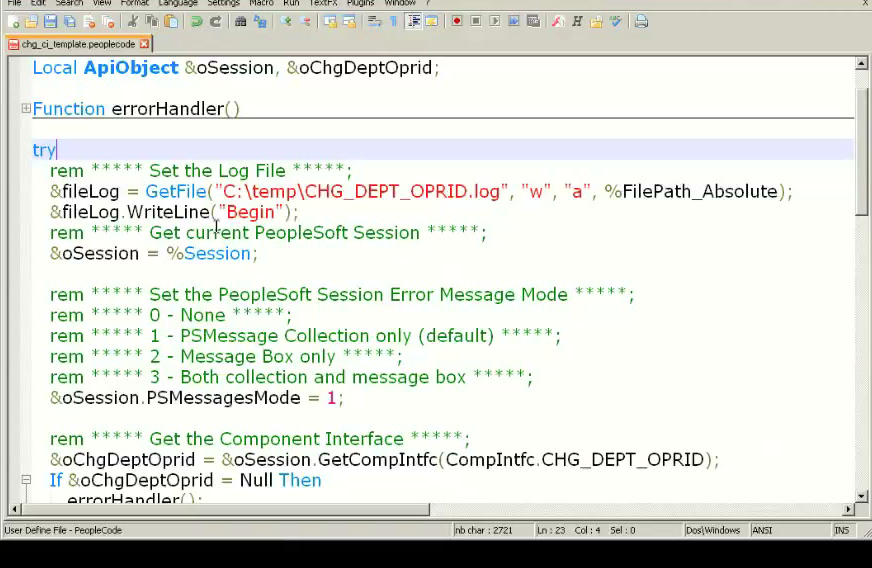The height and width of the screenshot is (568, 872).
Task: Click the 'Ln : 23' status text
Action: (551, 530)
